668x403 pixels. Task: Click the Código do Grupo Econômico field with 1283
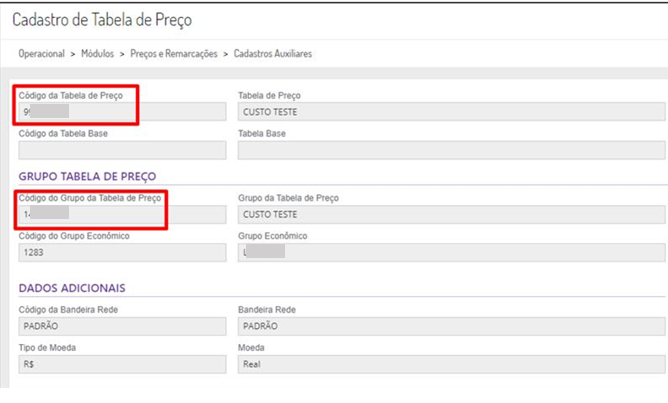[122, 252]
